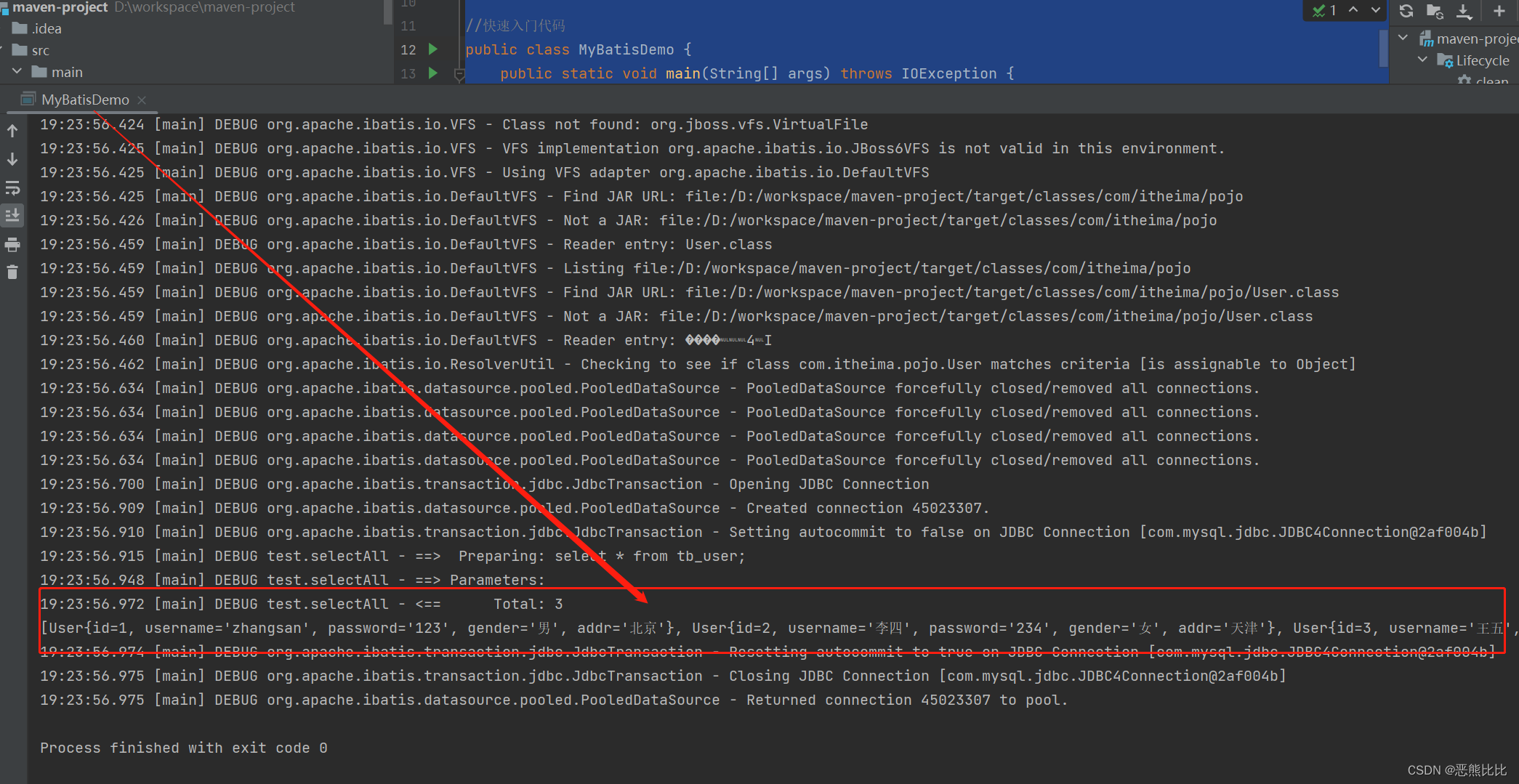Toggle Soft-Wrap in the console toolbar

pos(12,188)
